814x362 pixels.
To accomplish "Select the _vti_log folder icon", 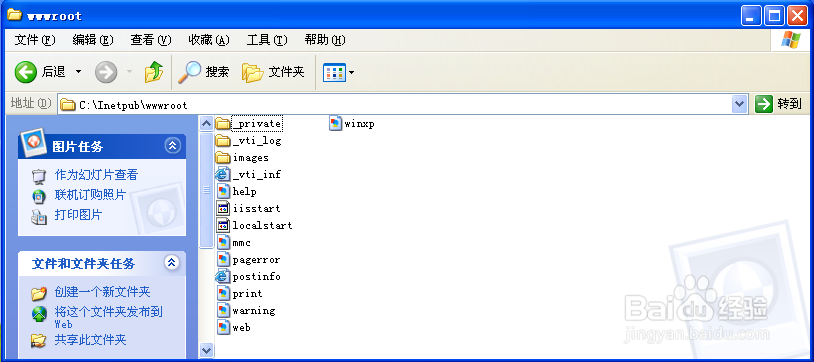I will [223, 141].
